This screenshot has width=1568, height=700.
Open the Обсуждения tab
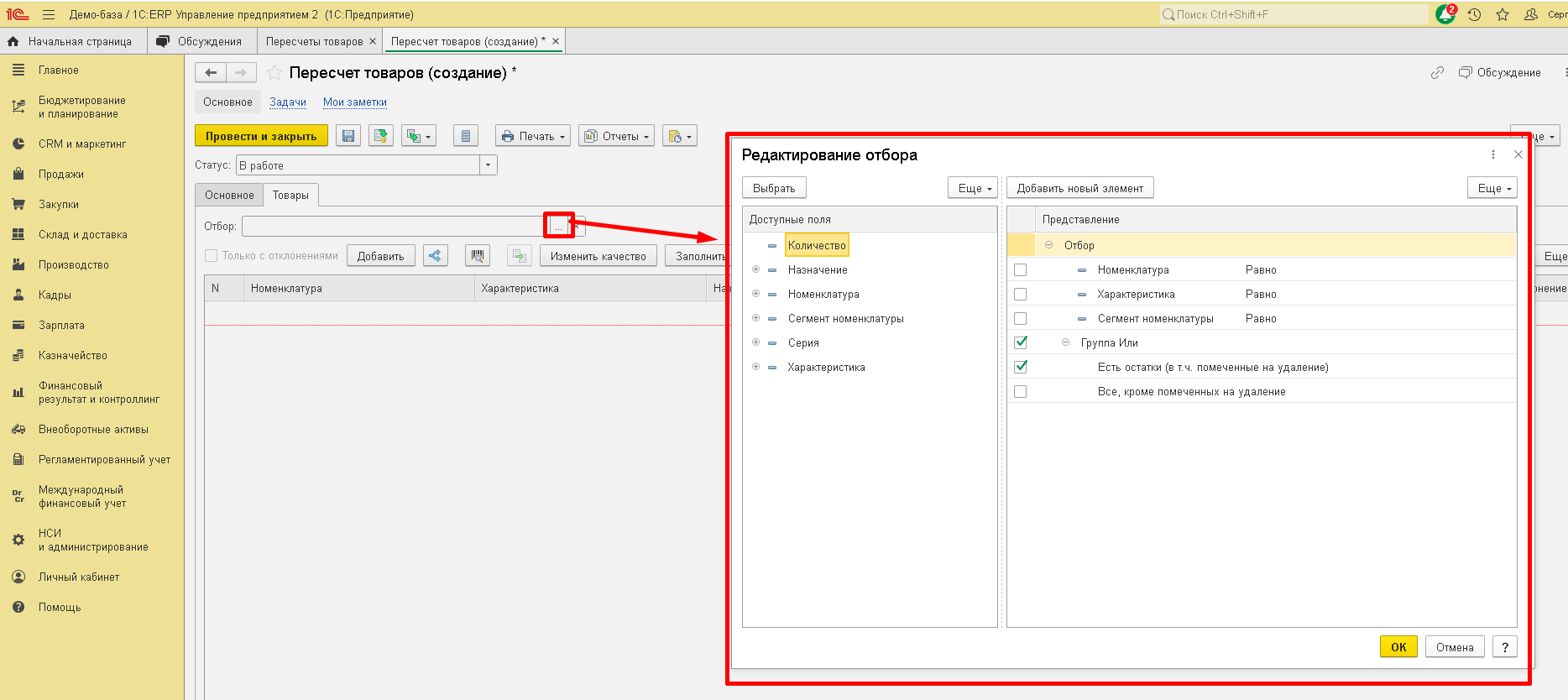coord(201,41)
